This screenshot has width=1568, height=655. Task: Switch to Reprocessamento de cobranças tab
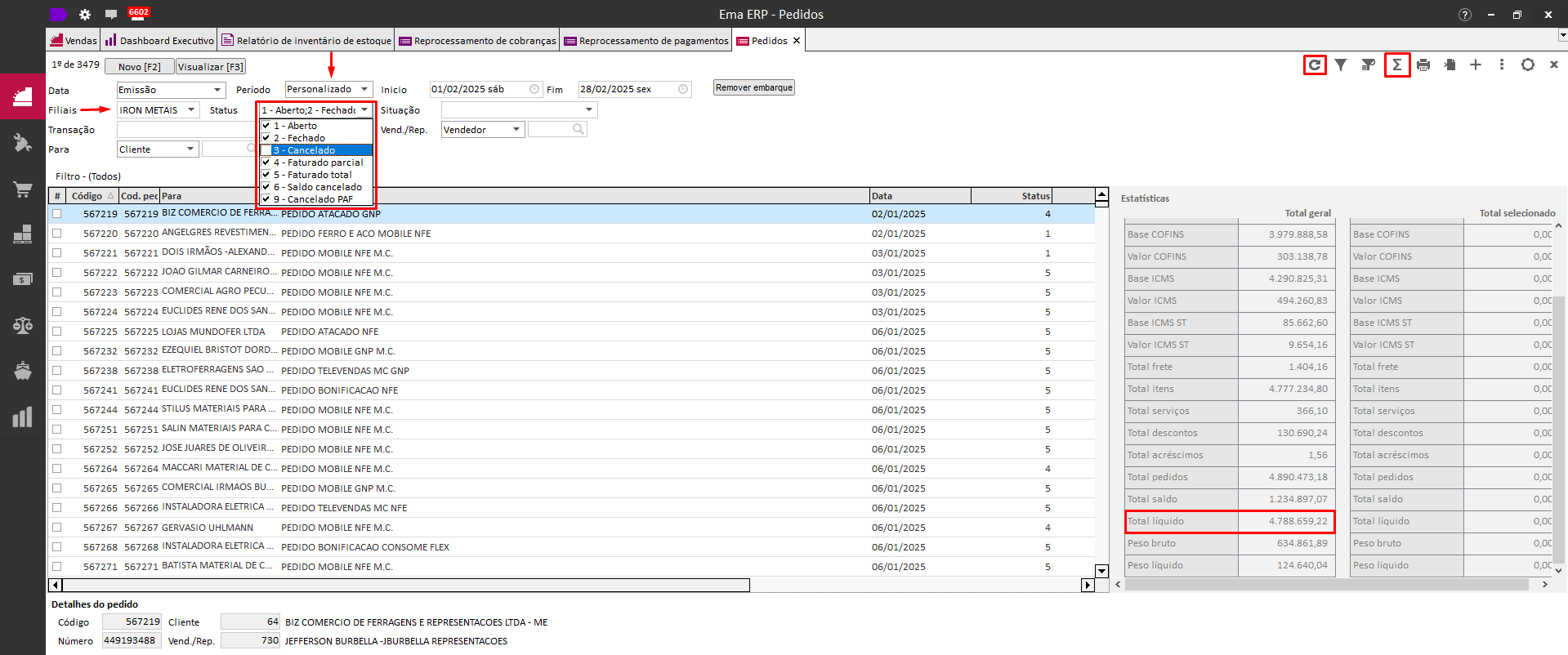477,40
